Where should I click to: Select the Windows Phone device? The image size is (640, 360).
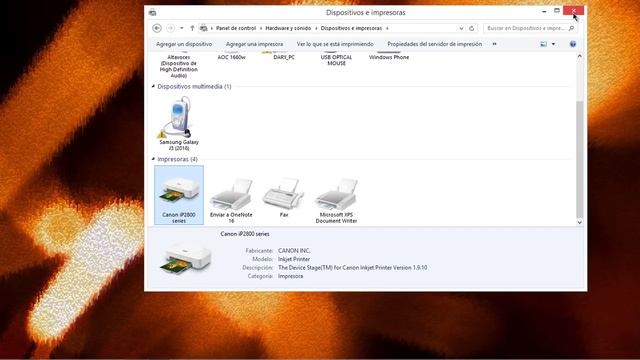(389, 57)
